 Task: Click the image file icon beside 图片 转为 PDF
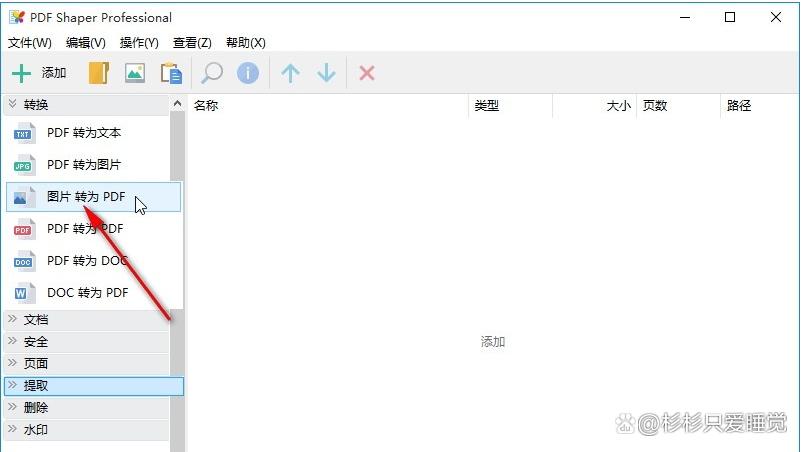coord(24,197)
